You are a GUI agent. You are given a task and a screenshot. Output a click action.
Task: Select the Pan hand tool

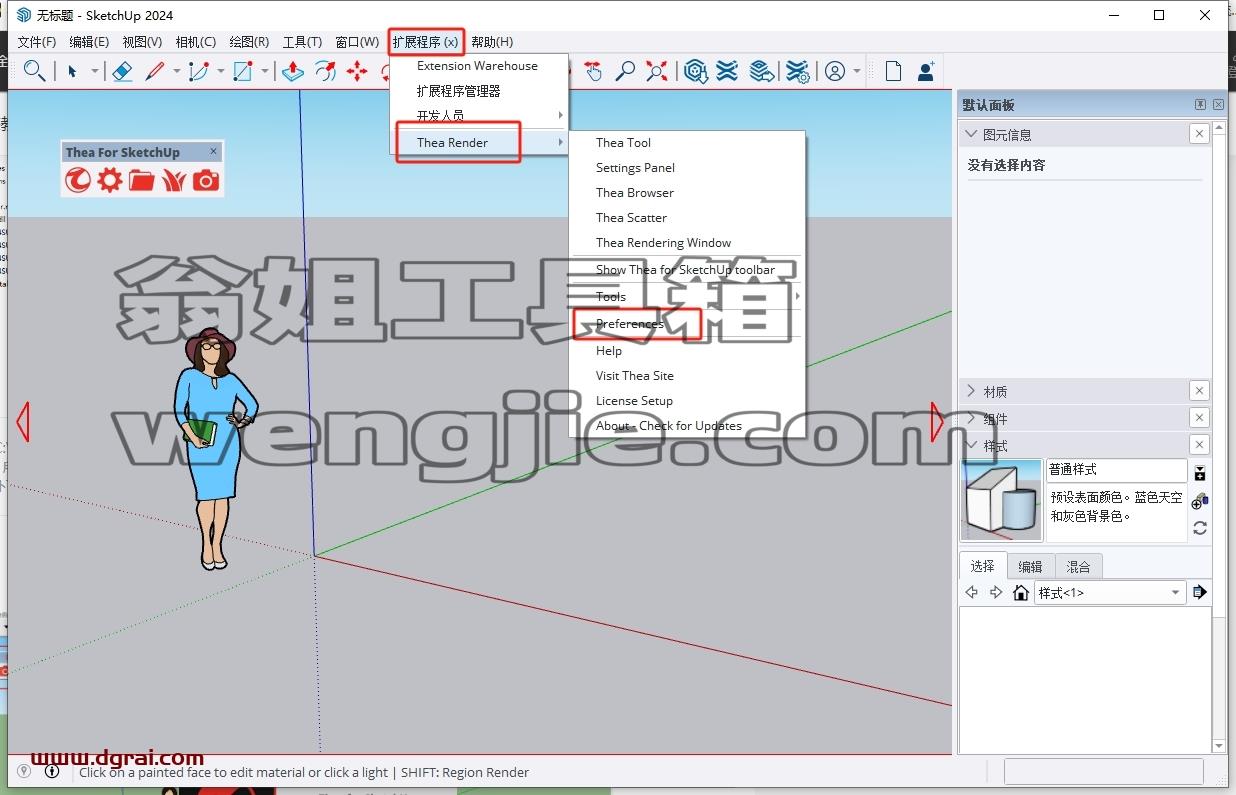593,71
